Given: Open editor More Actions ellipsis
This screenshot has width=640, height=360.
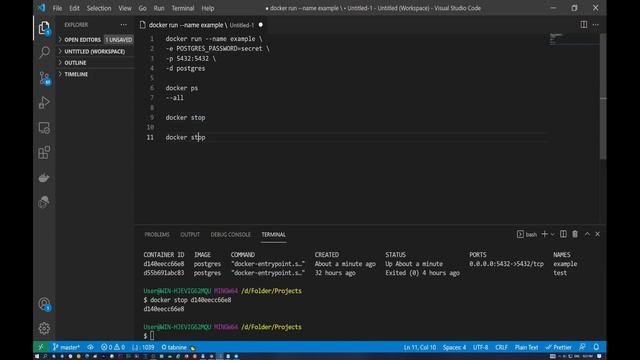Looking at the screenshot, I should click(x=596, y=24).
